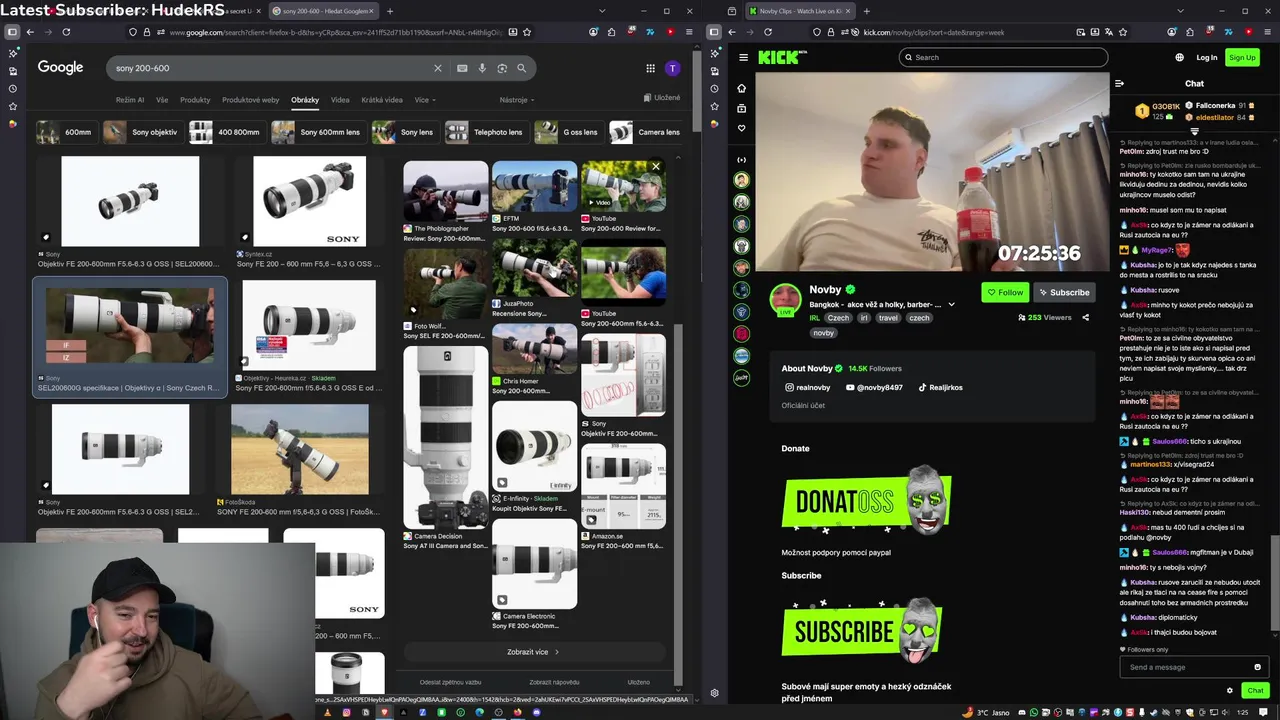This screenshot has width=1280, height=720.
Task: Go back in the Google browser window
Action: pos(30,32)
